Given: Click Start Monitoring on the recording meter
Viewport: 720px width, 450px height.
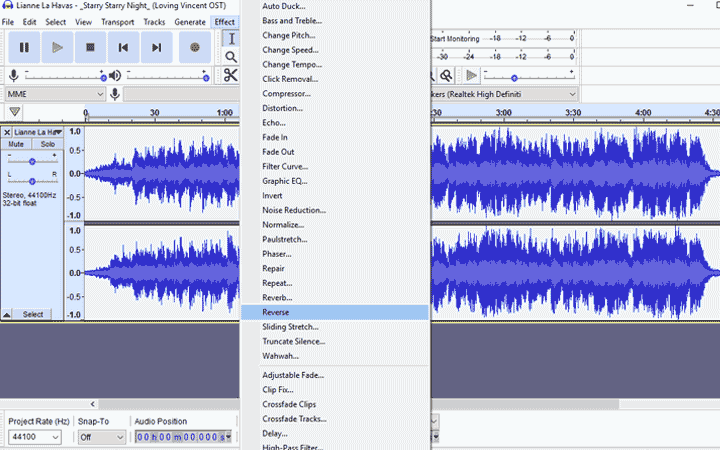Looking at the screenshot, I should click(x=453, y=39).
